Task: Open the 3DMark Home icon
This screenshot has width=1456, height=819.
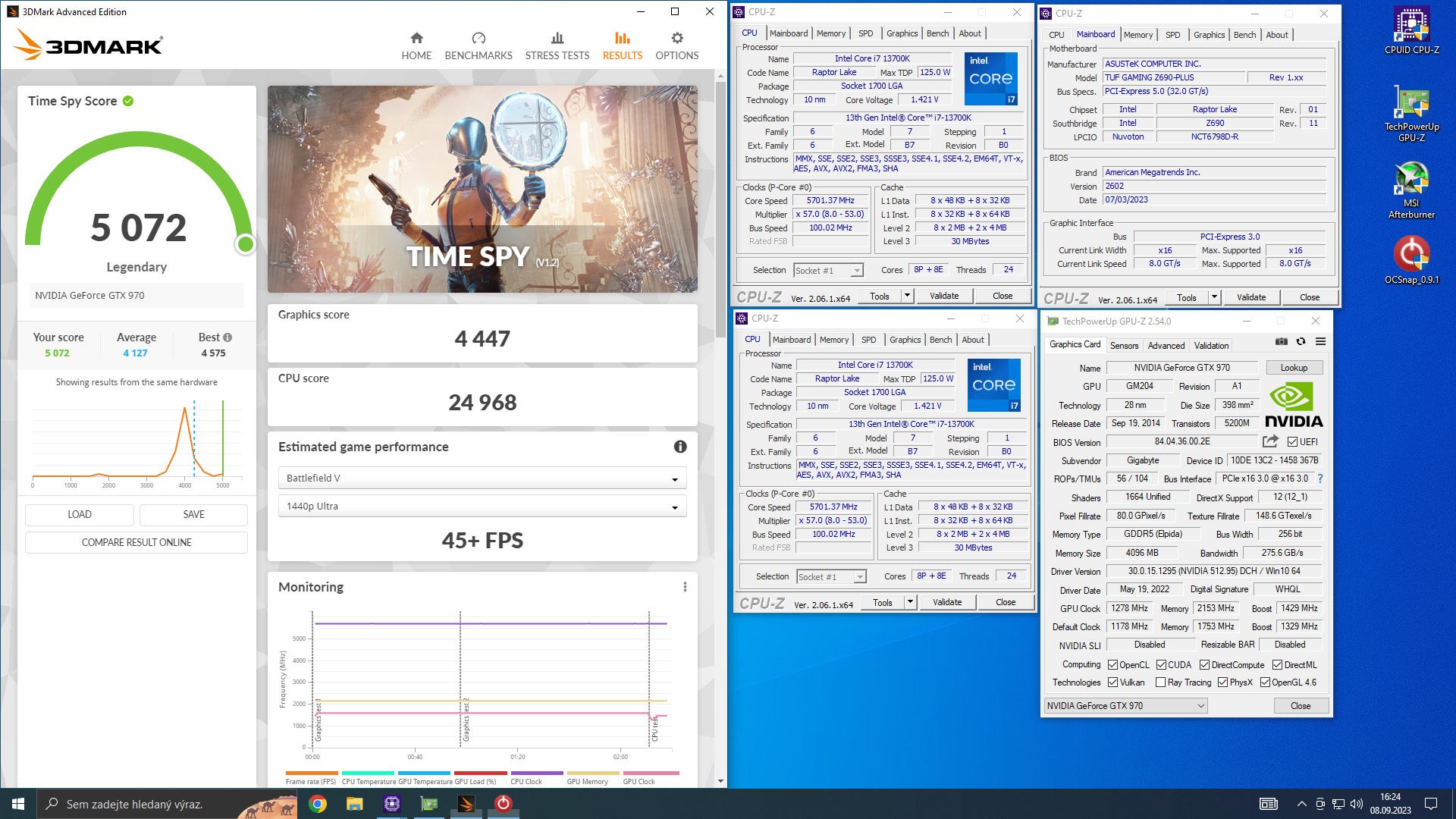Action: coord(416,38)
